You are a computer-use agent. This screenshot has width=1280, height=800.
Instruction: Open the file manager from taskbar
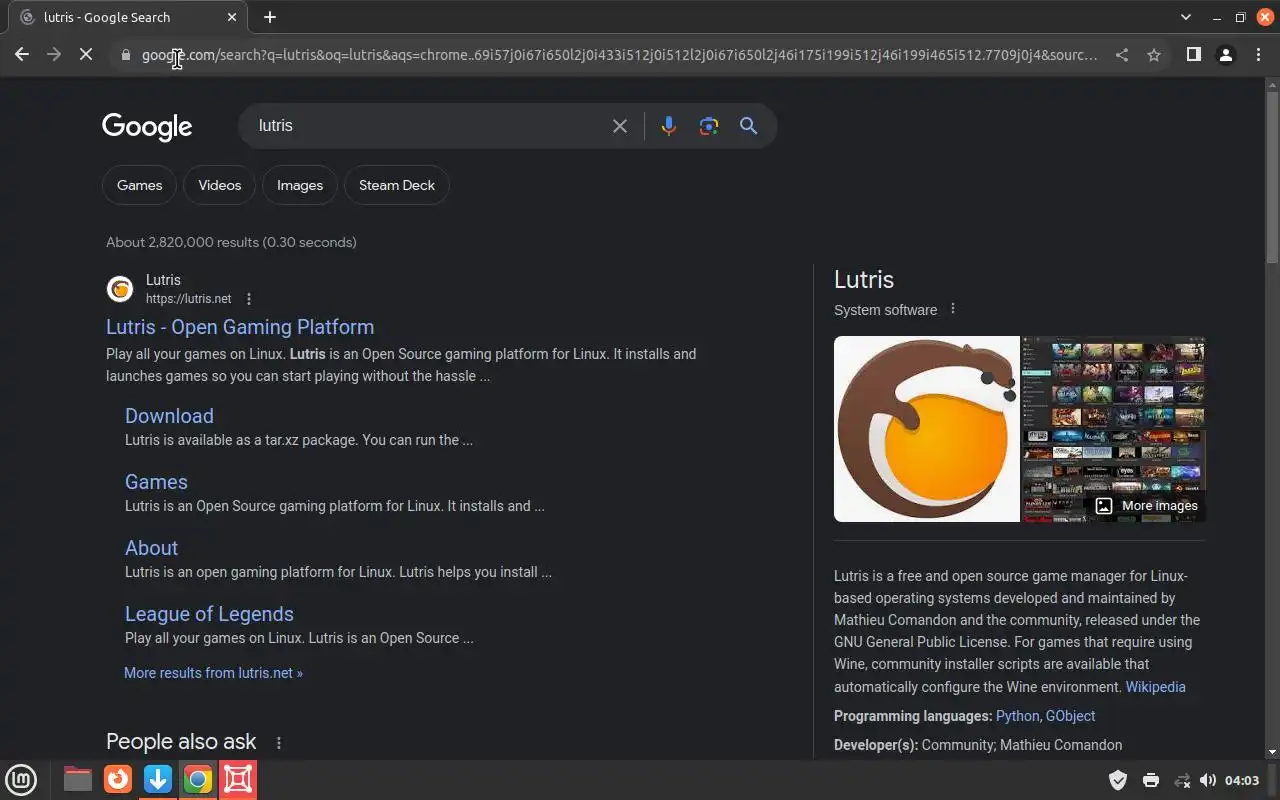coord(78,779)
